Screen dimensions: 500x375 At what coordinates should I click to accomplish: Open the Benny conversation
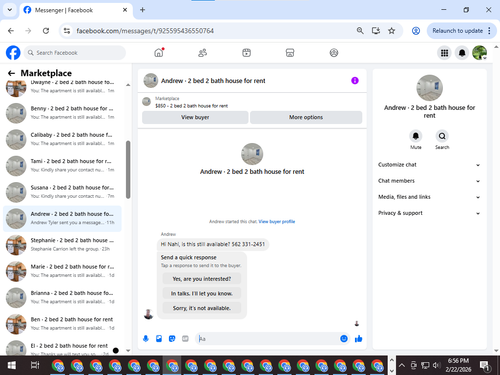click(62, 113)
